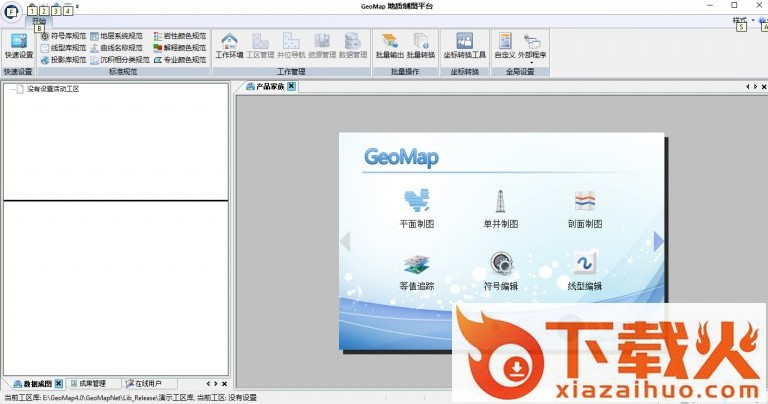Close the left panel using bottom X

click(x=224, y=384)
